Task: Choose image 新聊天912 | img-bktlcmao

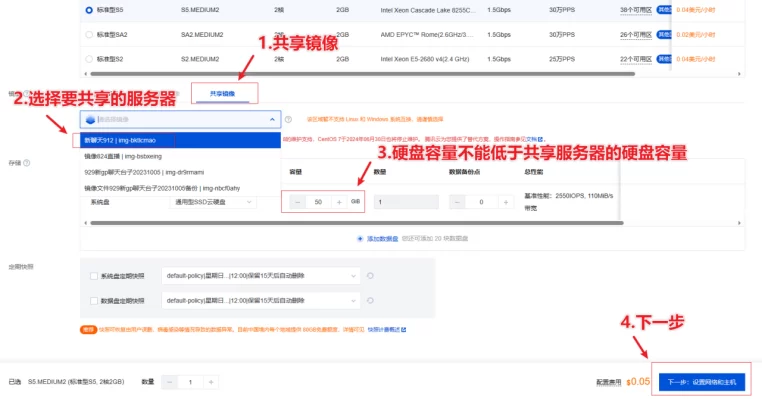Action: pyautogui.click(x=180, y=140)
